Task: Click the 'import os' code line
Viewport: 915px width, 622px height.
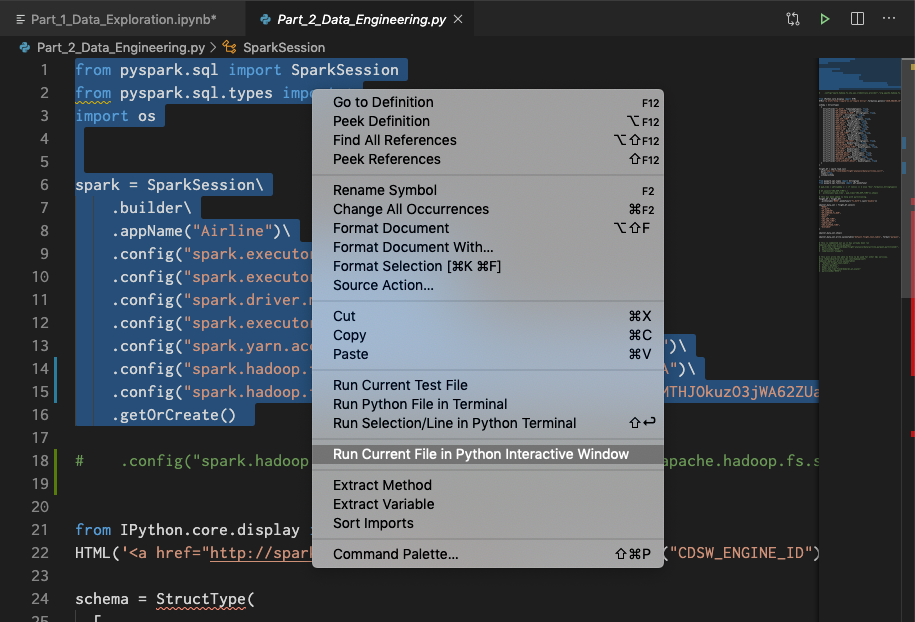Action: click(116, 116)
